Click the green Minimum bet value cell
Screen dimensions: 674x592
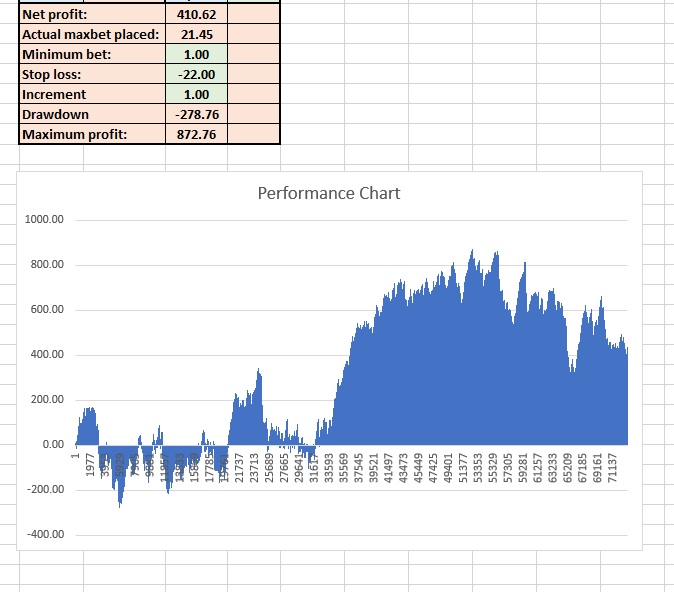tap(196, 55)
